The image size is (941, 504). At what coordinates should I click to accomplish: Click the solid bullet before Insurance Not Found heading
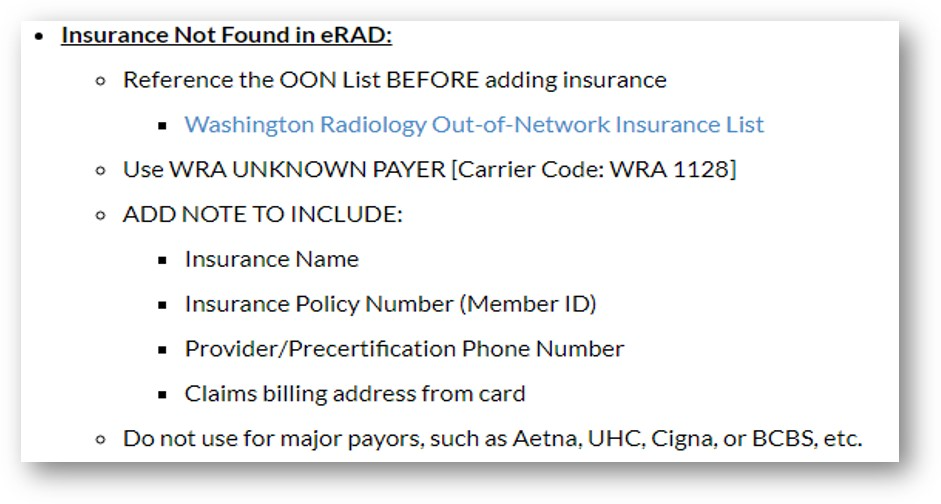pyautogui.click(x=40, y=37)
